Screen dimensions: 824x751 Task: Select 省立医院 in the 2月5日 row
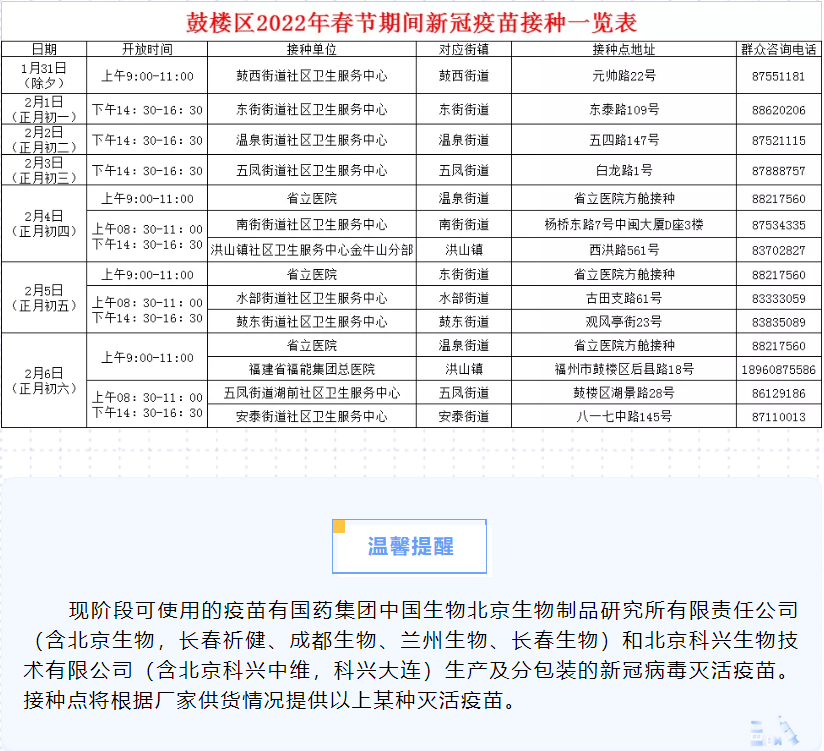[312, 274]
